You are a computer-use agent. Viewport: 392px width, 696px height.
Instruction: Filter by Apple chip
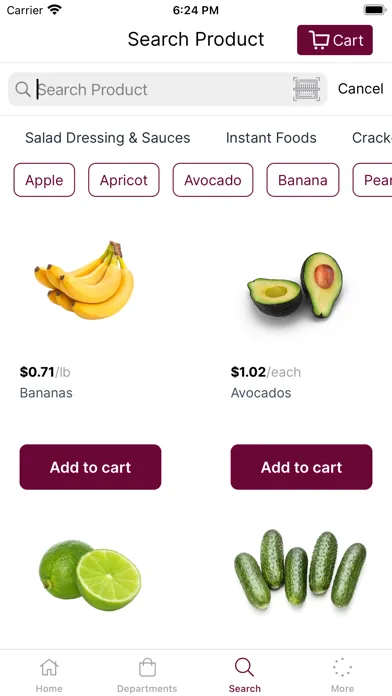[44, 180]
